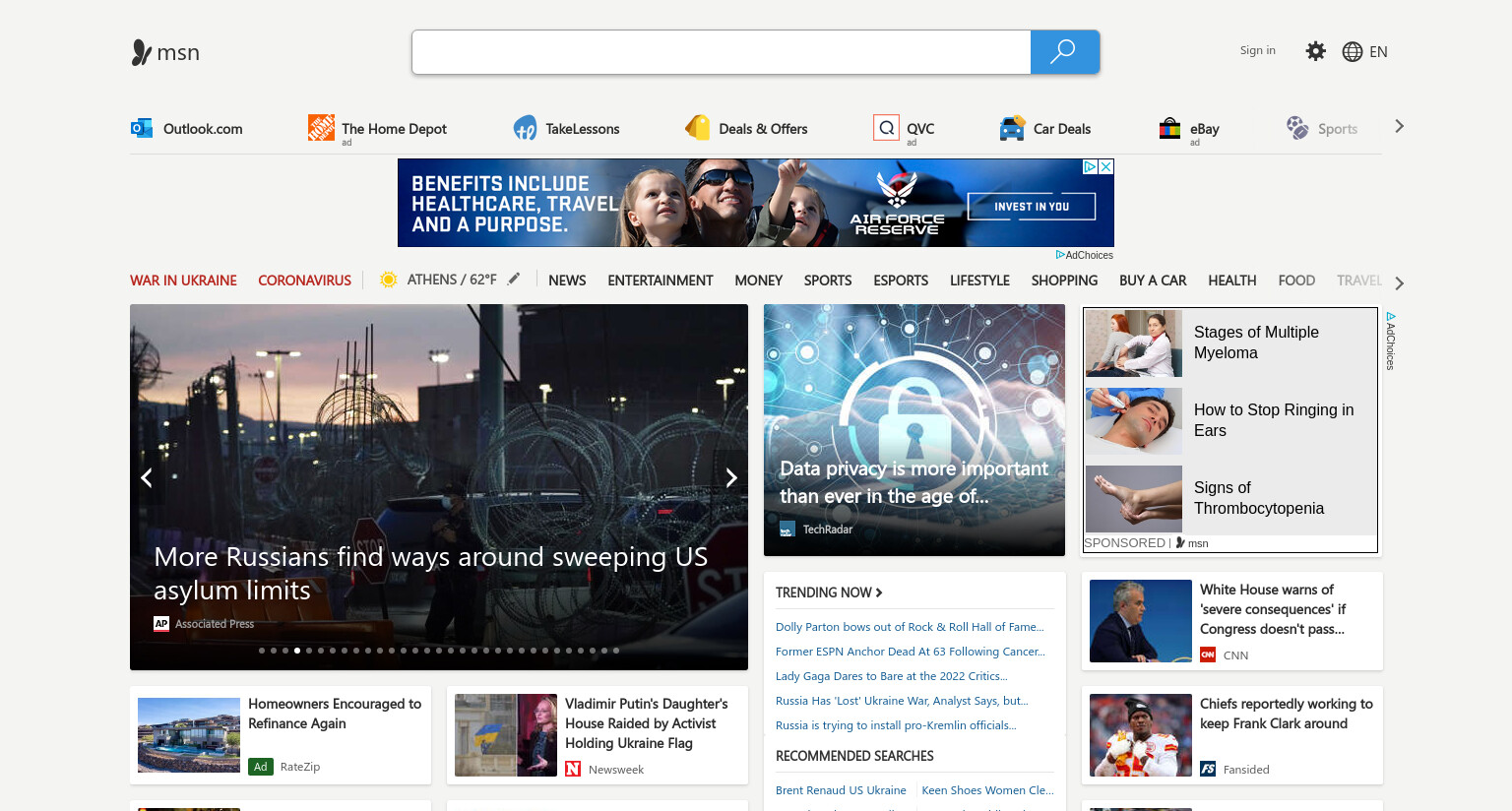Show previous carousel slide arrow
1512x811 pixels.
click(x=147, y=477)
